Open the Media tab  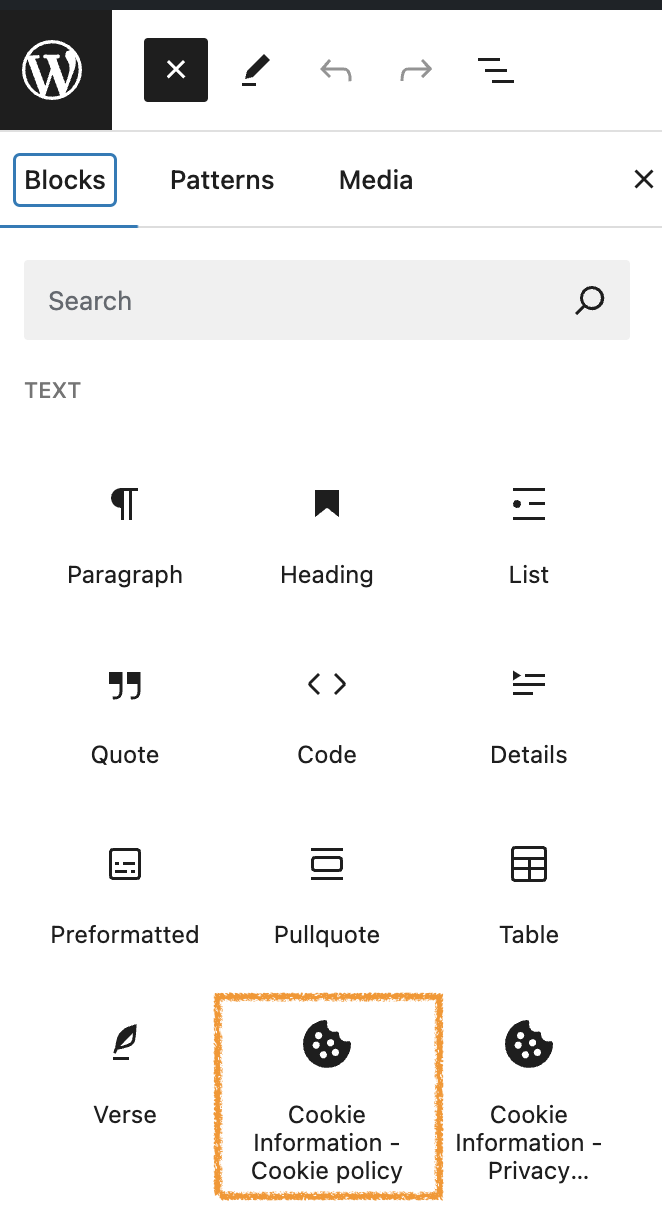point(375,180)
